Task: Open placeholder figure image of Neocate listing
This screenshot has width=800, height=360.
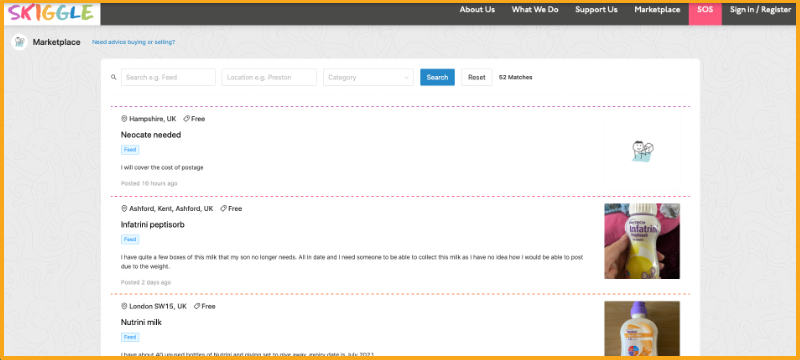Action: coord(642,151)
